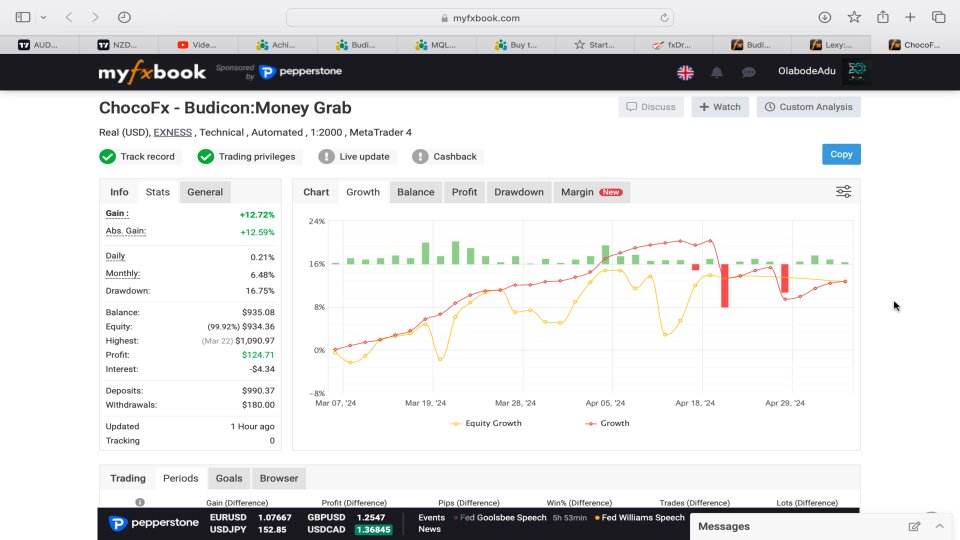Switch to the AUD... browser tab
This screenshot has height=540, width=960.
pos(39,45)
